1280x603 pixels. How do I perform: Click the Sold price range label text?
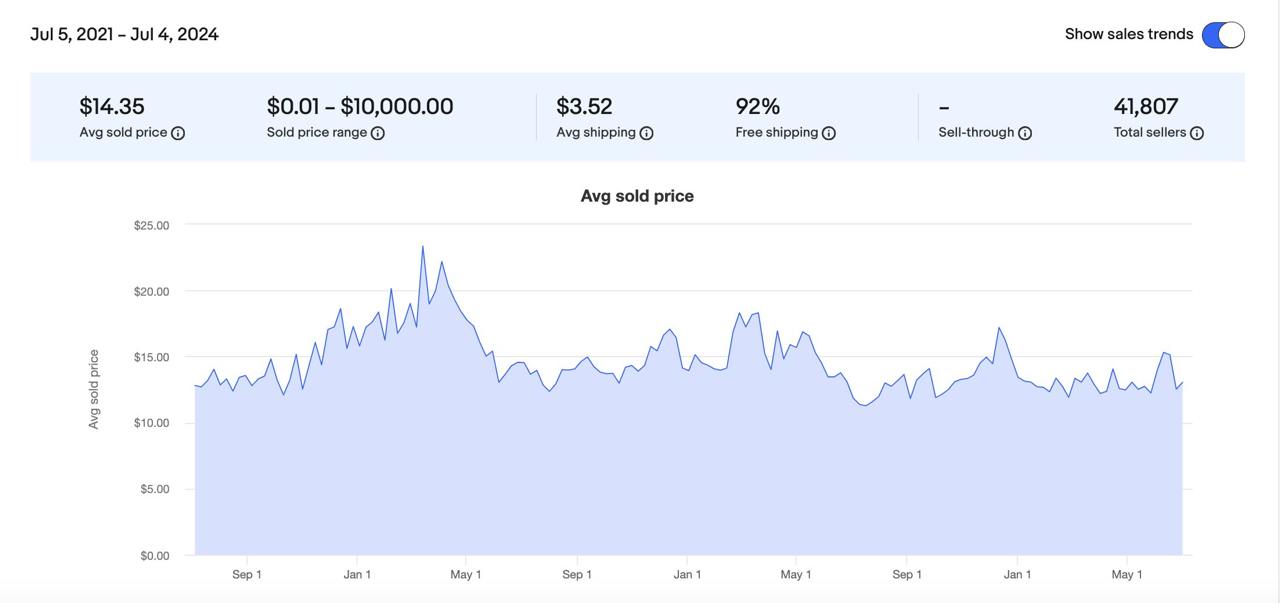[317, 132]
